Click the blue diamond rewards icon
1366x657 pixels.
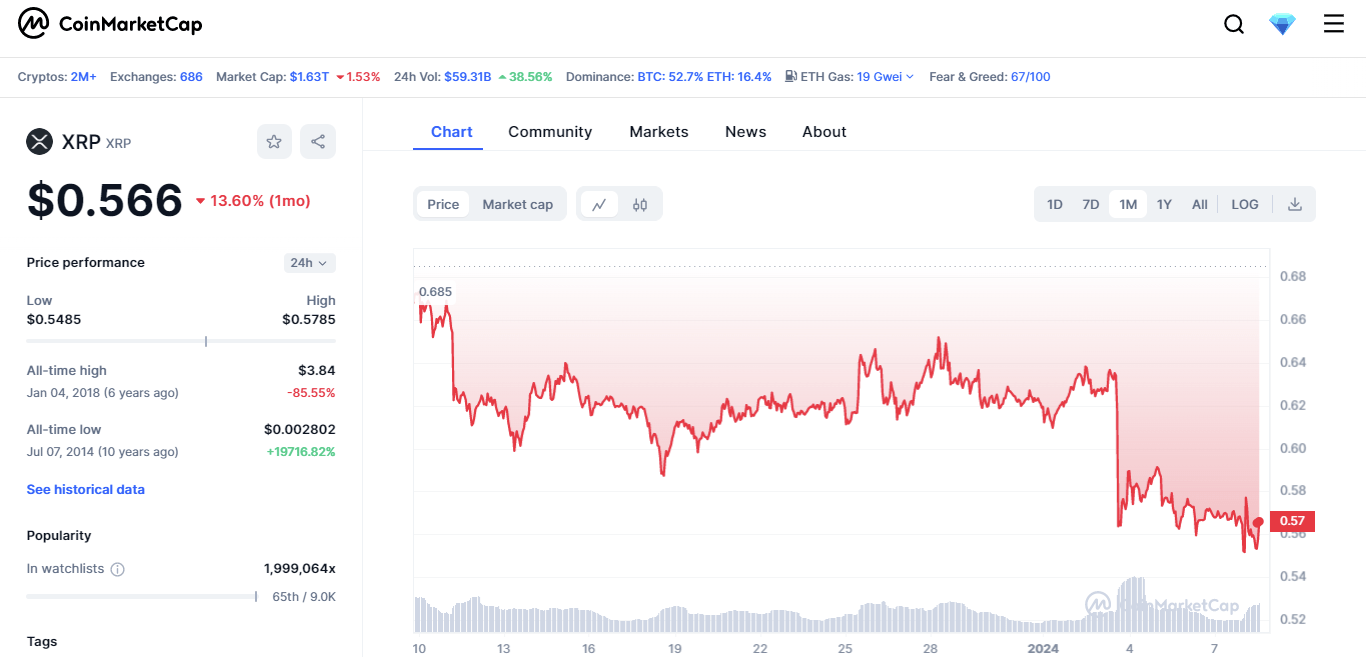pyautogui.click(x=1282, y=24)
